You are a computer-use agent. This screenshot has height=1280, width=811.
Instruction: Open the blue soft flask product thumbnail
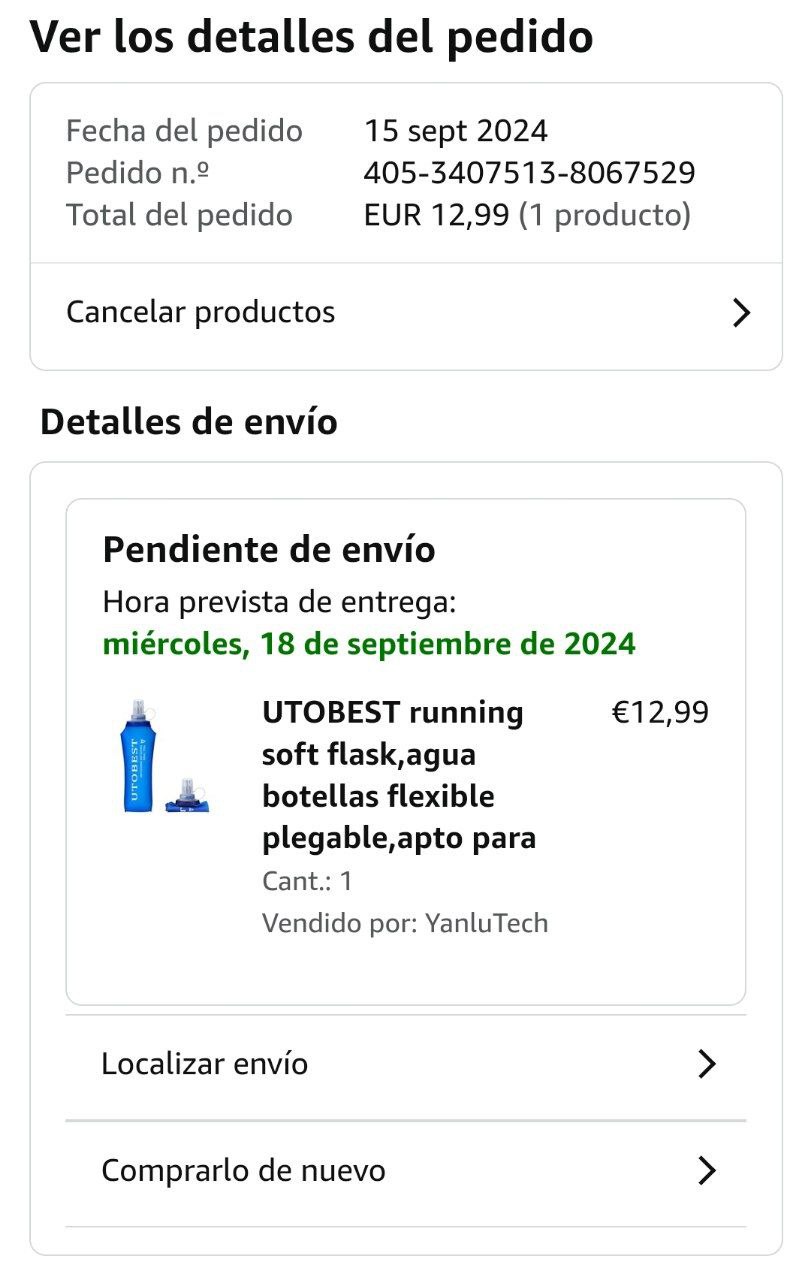(160, 756)
